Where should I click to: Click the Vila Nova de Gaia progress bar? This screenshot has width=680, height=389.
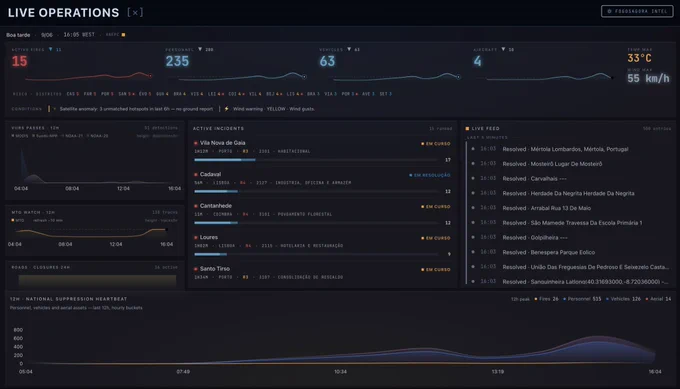point(317,160)
